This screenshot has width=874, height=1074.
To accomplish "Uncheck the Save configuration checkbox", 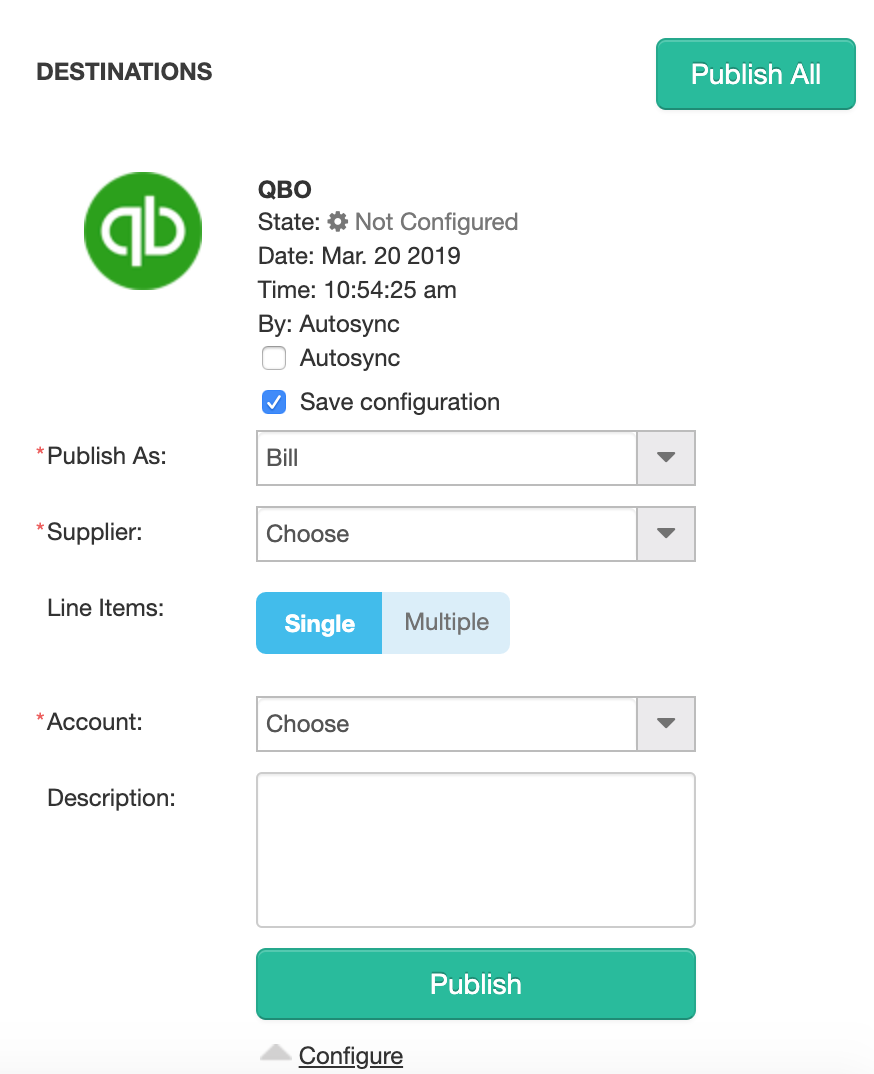I will (x=274, y=402).
